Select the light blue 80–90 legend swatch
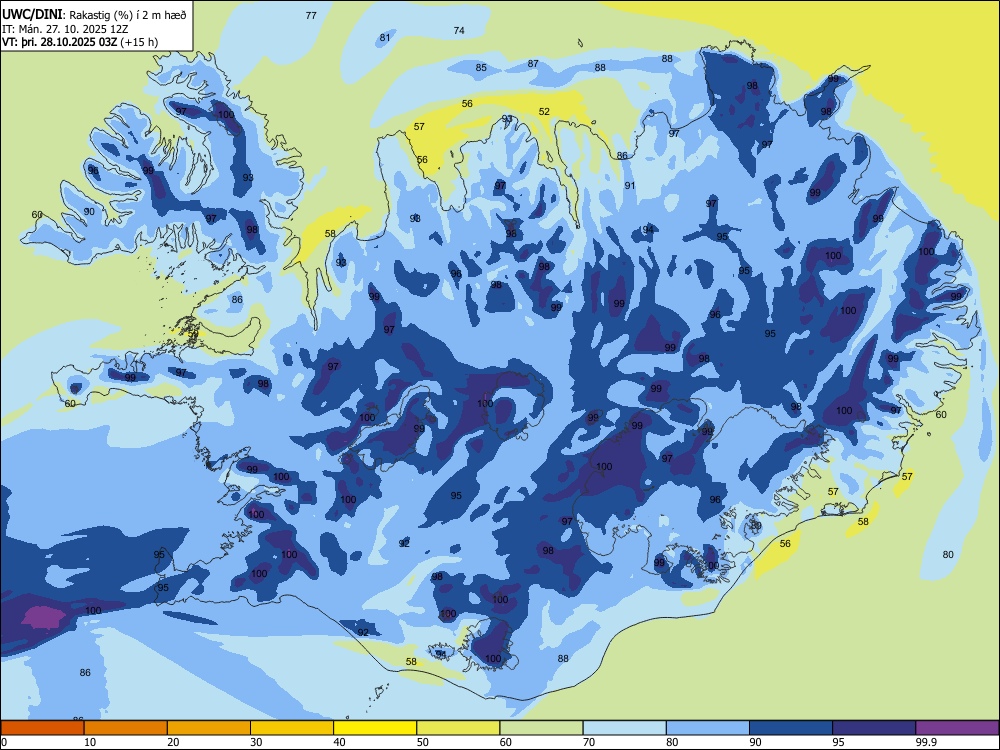 tap(708, 728)
